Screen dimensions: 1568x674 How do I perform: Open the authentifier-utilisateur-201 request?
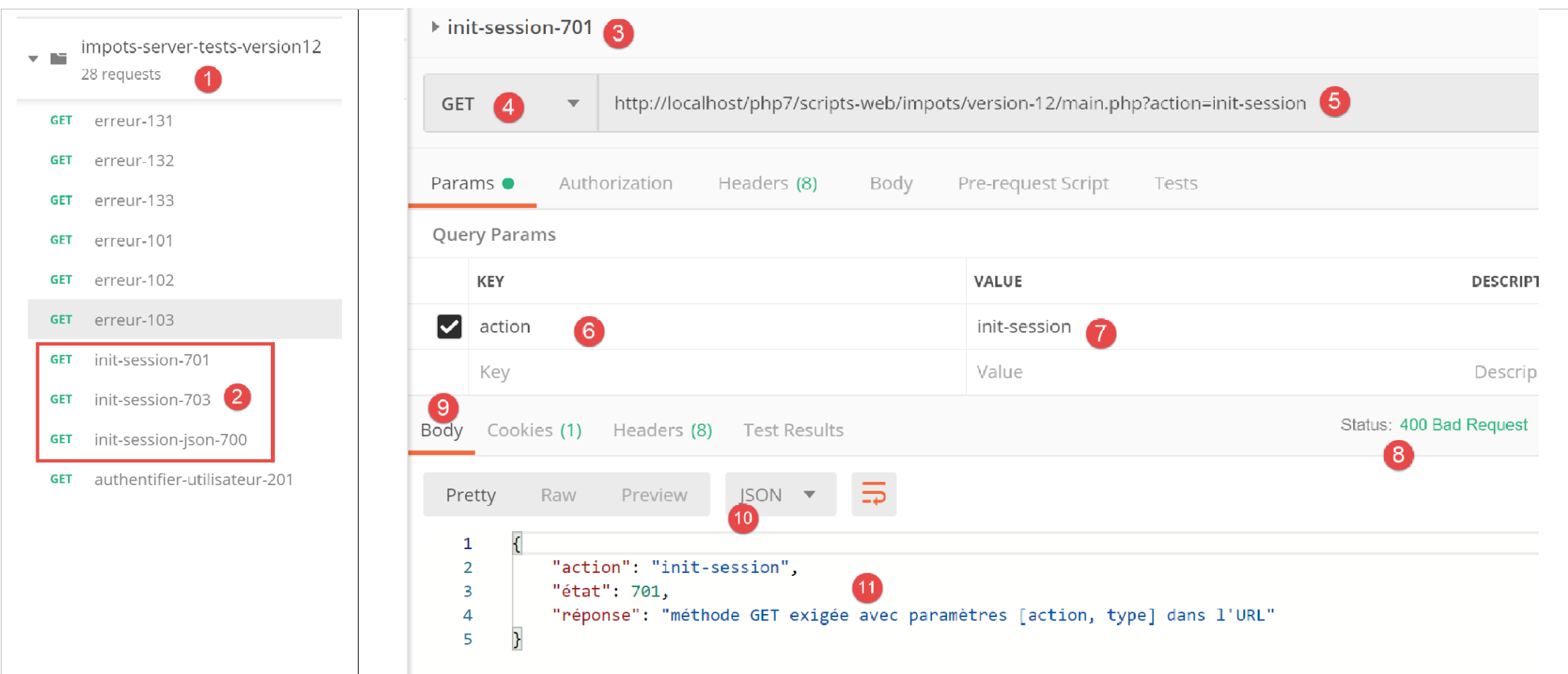pyautogui.click(x=194, y=480)
